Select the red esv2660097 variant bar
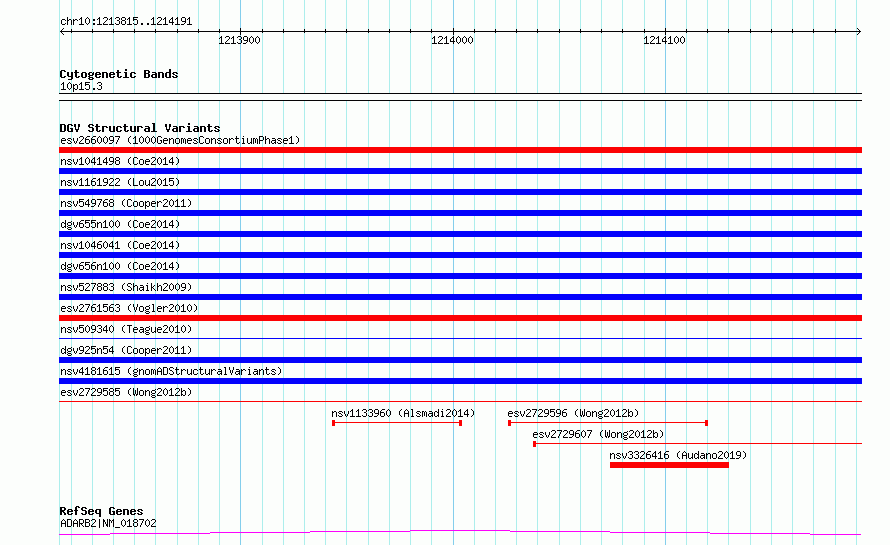 (460, 150)
